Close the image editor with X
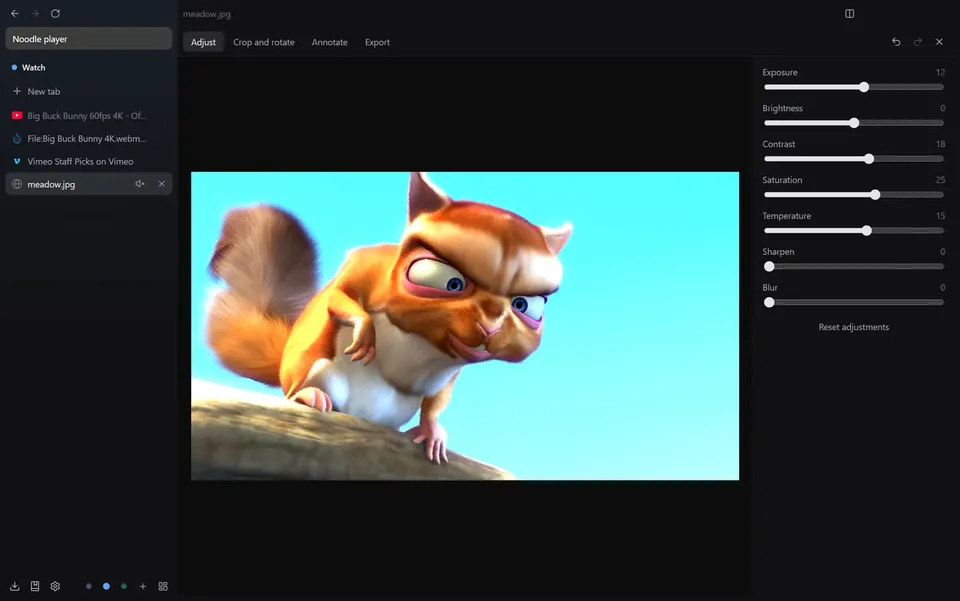The image size is (960, 601). tap(939, 42)
